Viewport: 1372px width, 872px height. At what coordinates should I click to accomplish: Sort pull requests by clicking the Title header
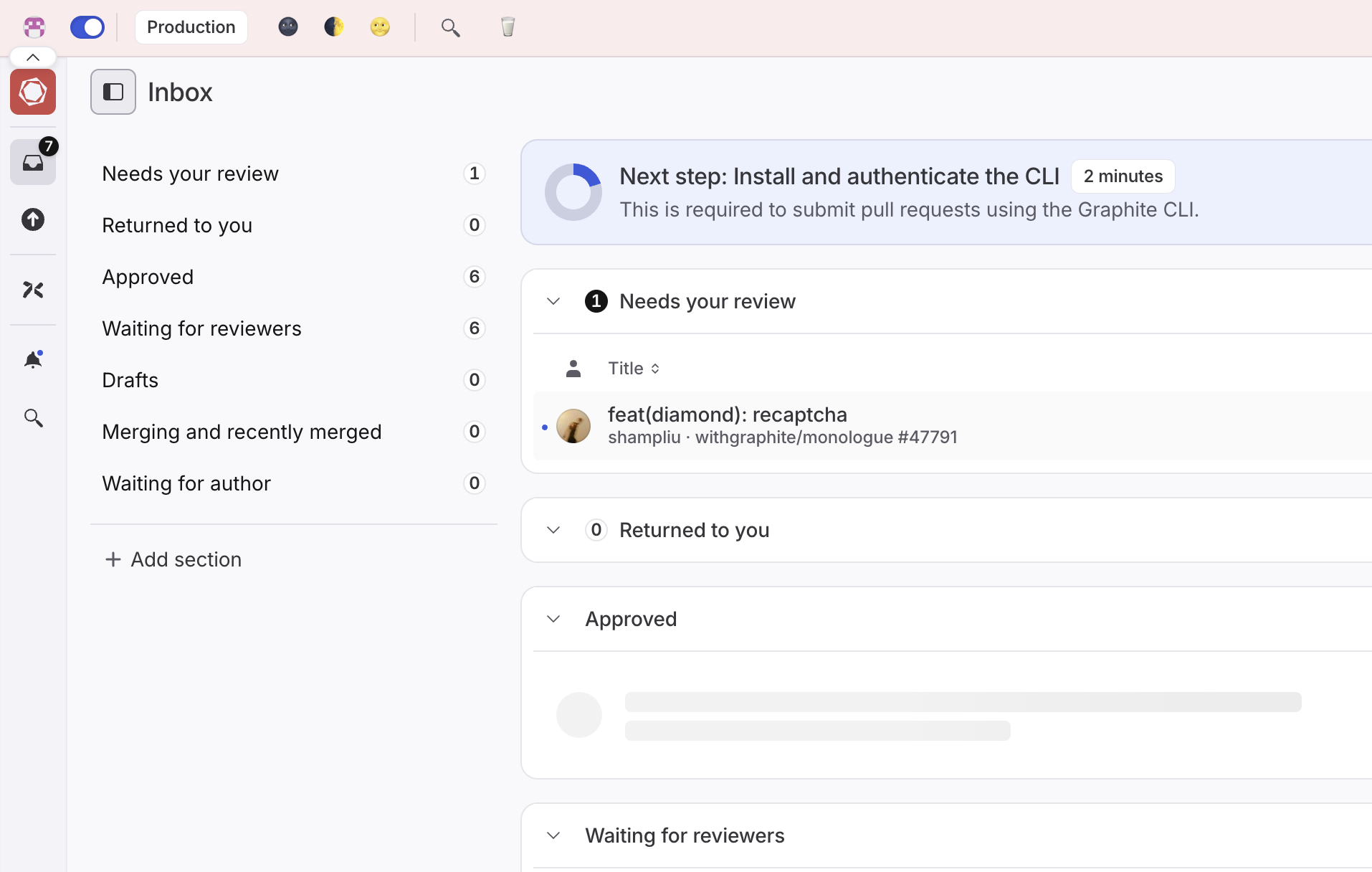coord(625,368)
